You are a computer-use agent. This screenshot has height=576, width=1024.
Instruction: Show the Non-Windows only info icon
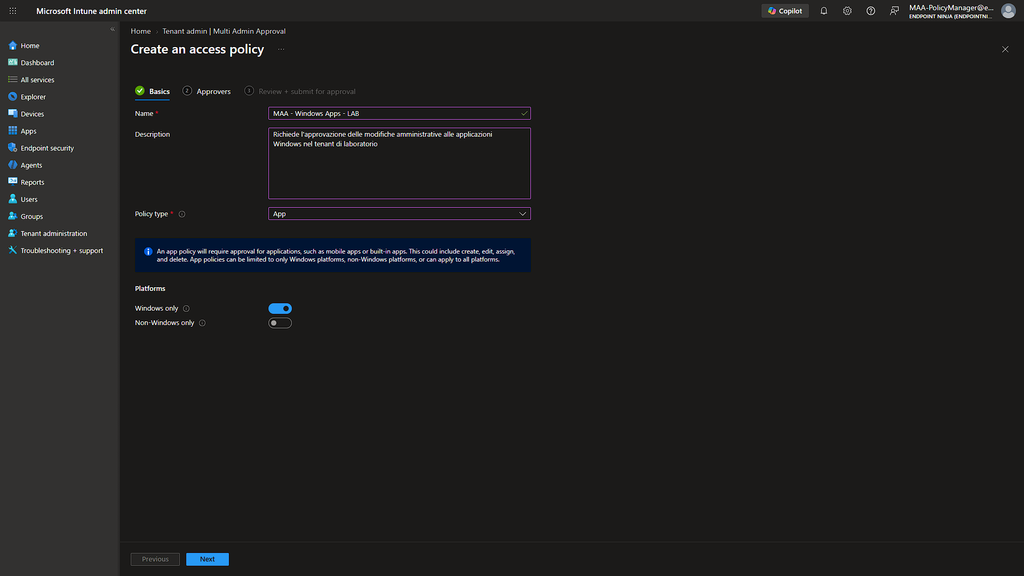tap(202, 323)
